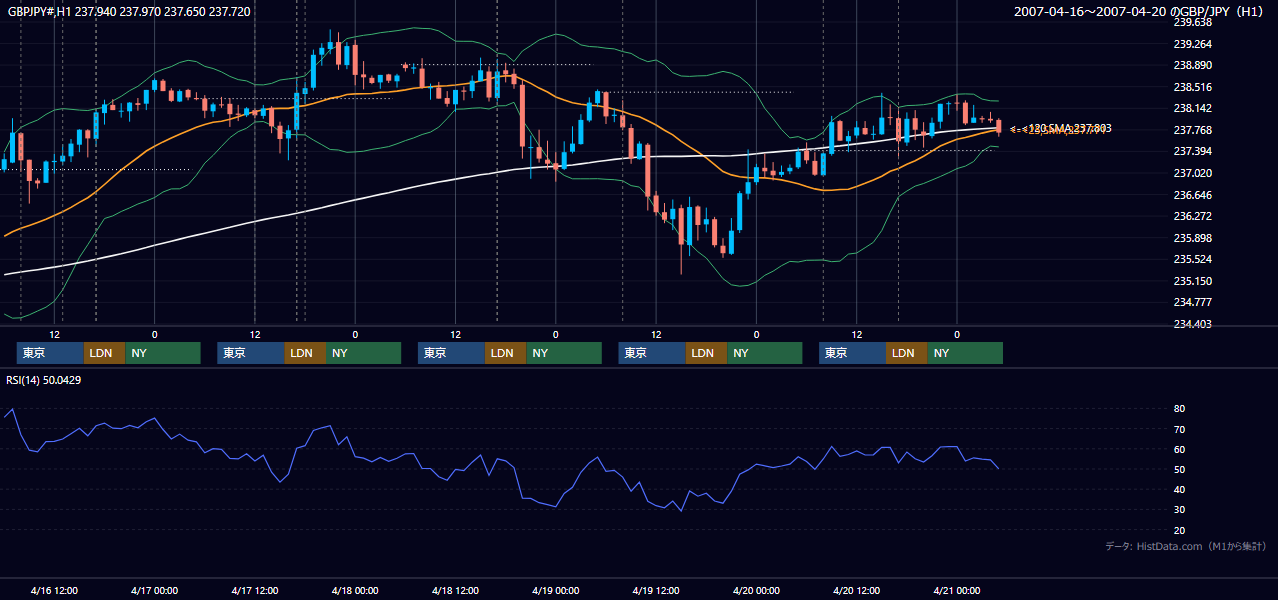Select the 4/17 00:00 time axis label
The image size is (1278, 600).
point(154,590)
